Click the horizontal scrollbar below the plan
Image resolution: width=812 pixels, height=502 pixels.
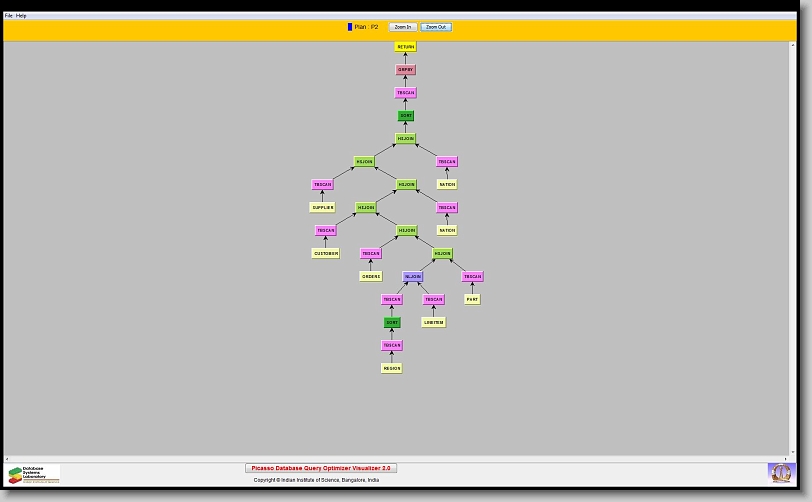(400, 459)
